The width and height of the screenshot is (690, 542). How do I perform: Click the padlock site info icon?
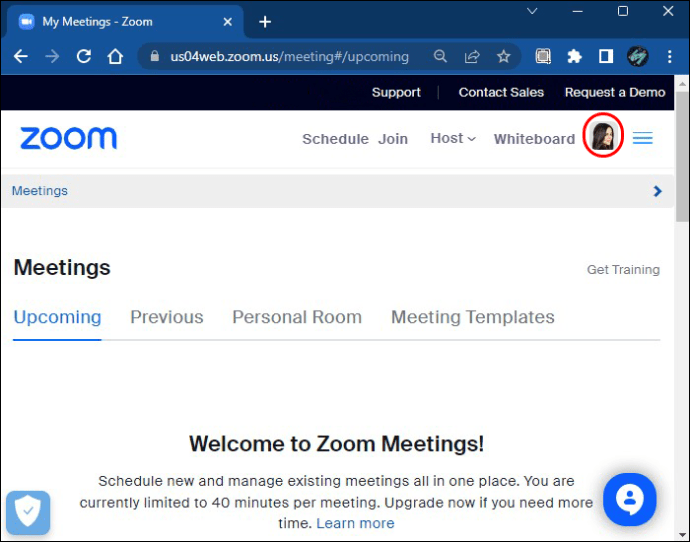pos(154,56)
